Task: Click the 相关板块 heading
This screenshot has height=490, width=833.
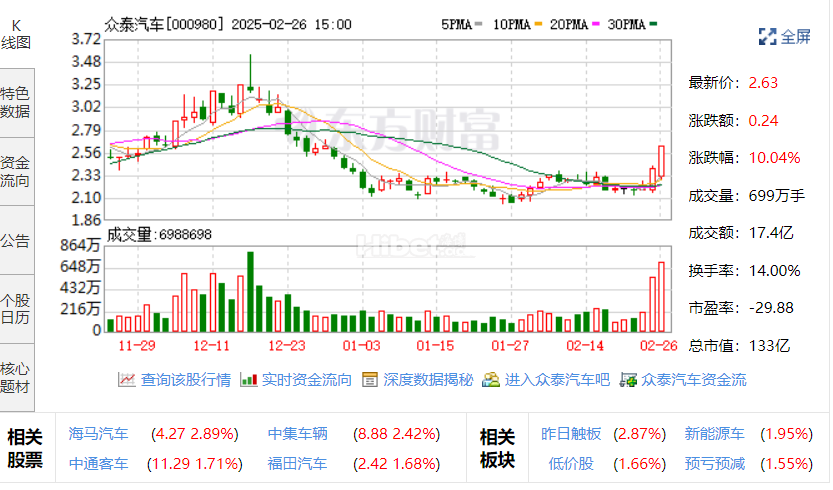Action: click(x=497, y=449)
